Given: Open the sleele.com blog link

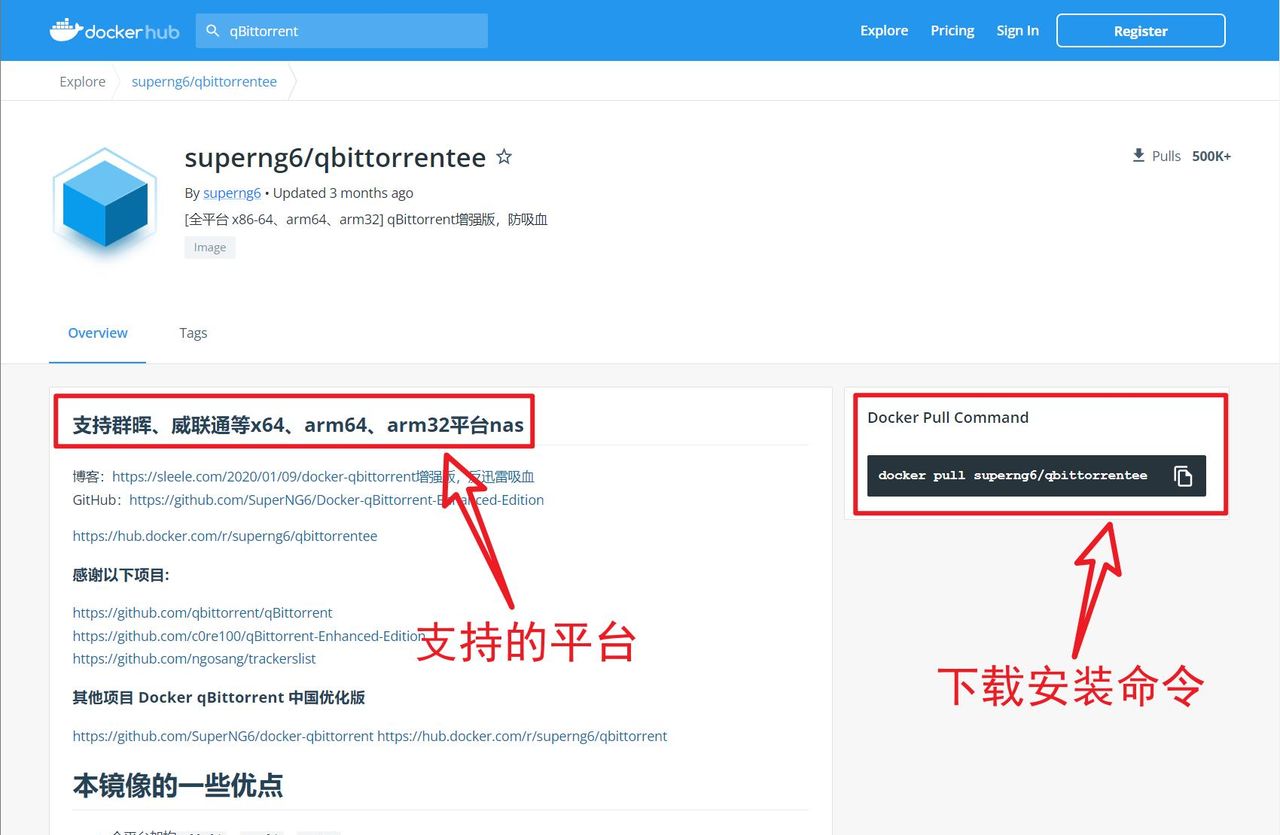Looking at the screenshot, I should (x=323, y=477).
